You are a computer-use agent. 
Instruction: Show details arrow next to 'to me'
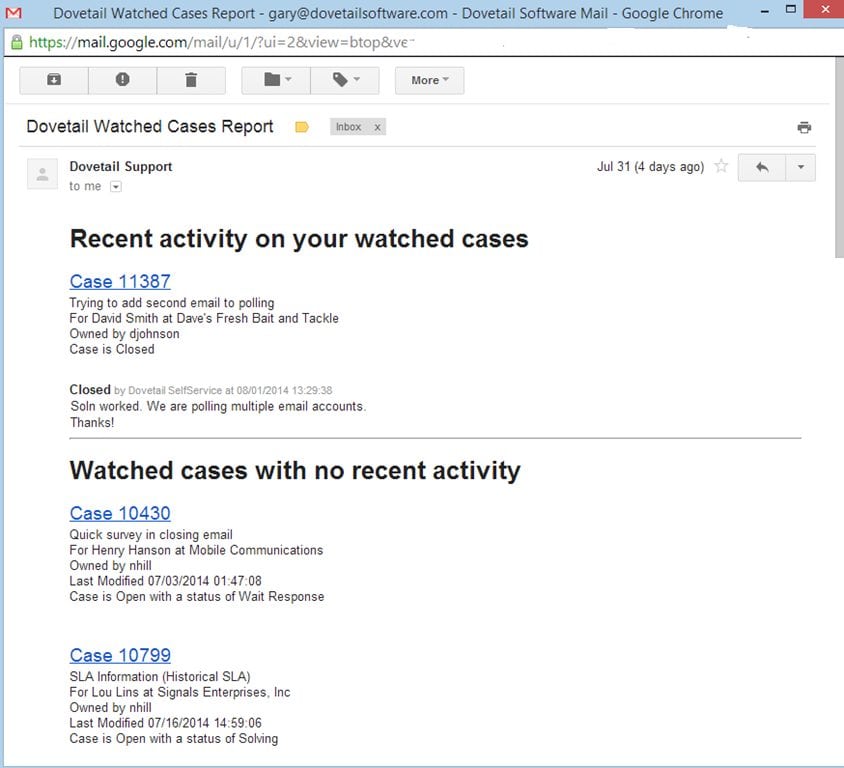(x=116, y=187)
